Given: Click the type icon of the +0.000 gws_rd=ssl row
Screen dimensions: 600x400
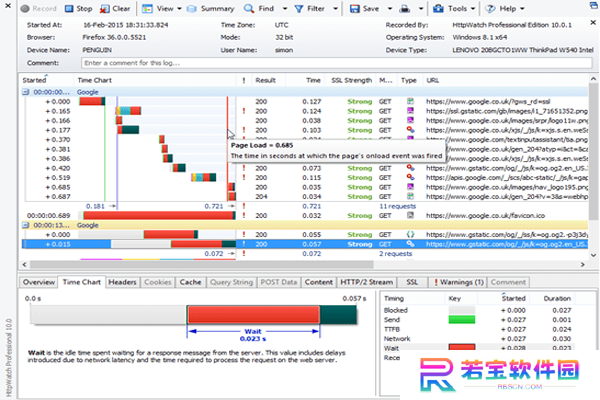Looking at the screenshot, I should click(x=410, y=101).
